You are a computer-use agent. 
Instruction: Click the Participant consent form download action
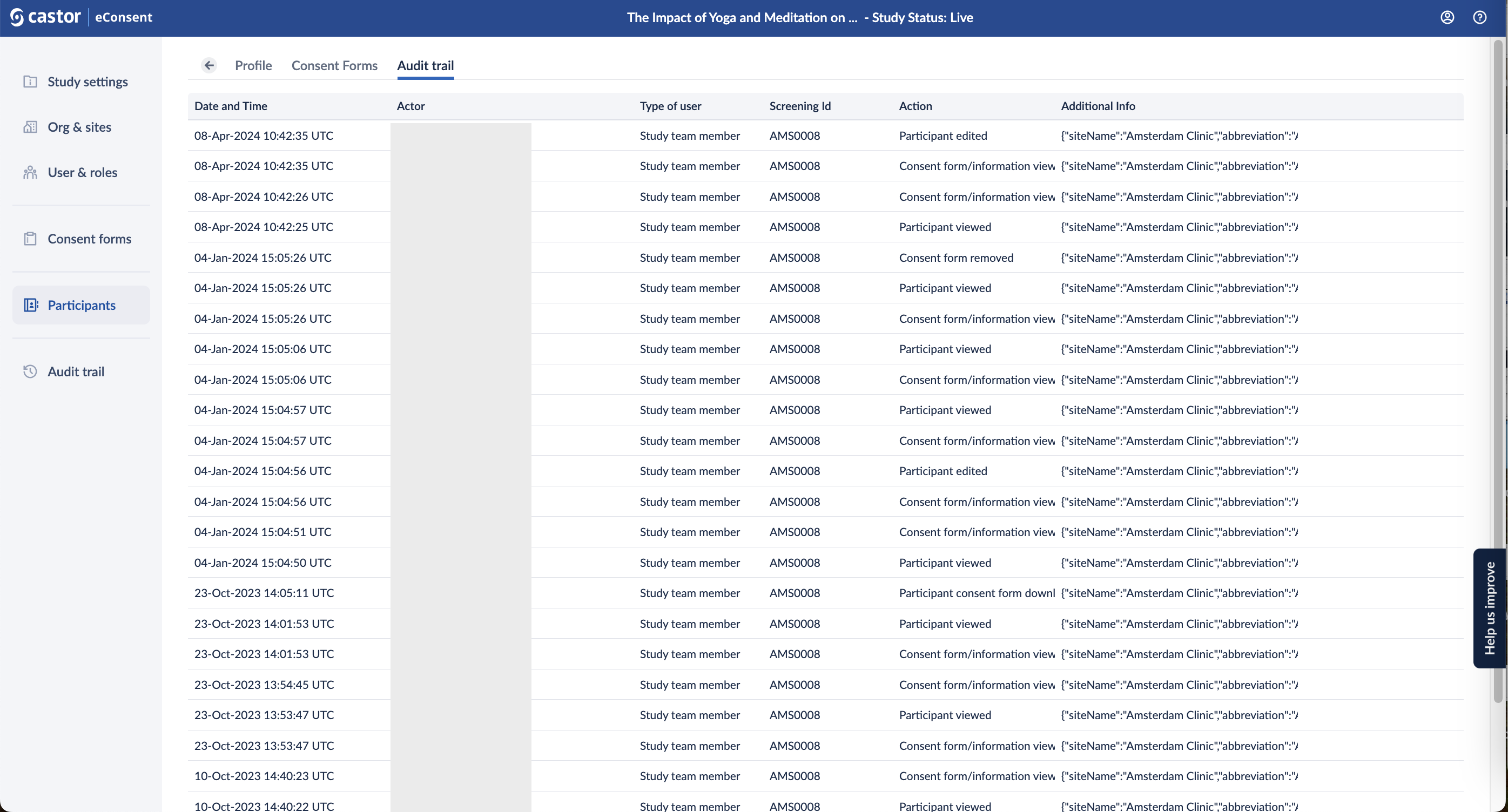(x=977, y=593)
